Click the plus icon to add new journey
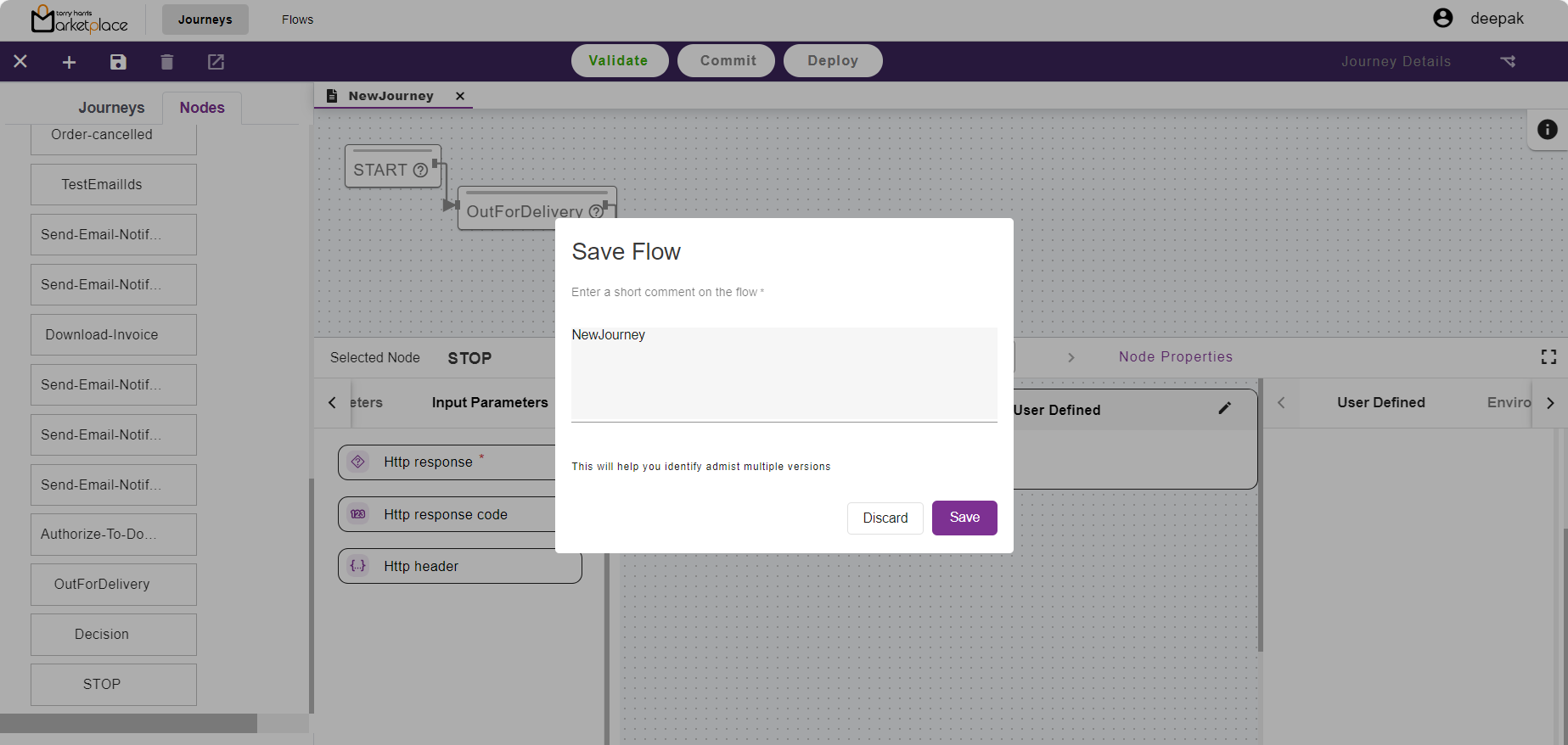Image resolution: width=1568 pixels, height=745 pixels. [x=70, y=62]
